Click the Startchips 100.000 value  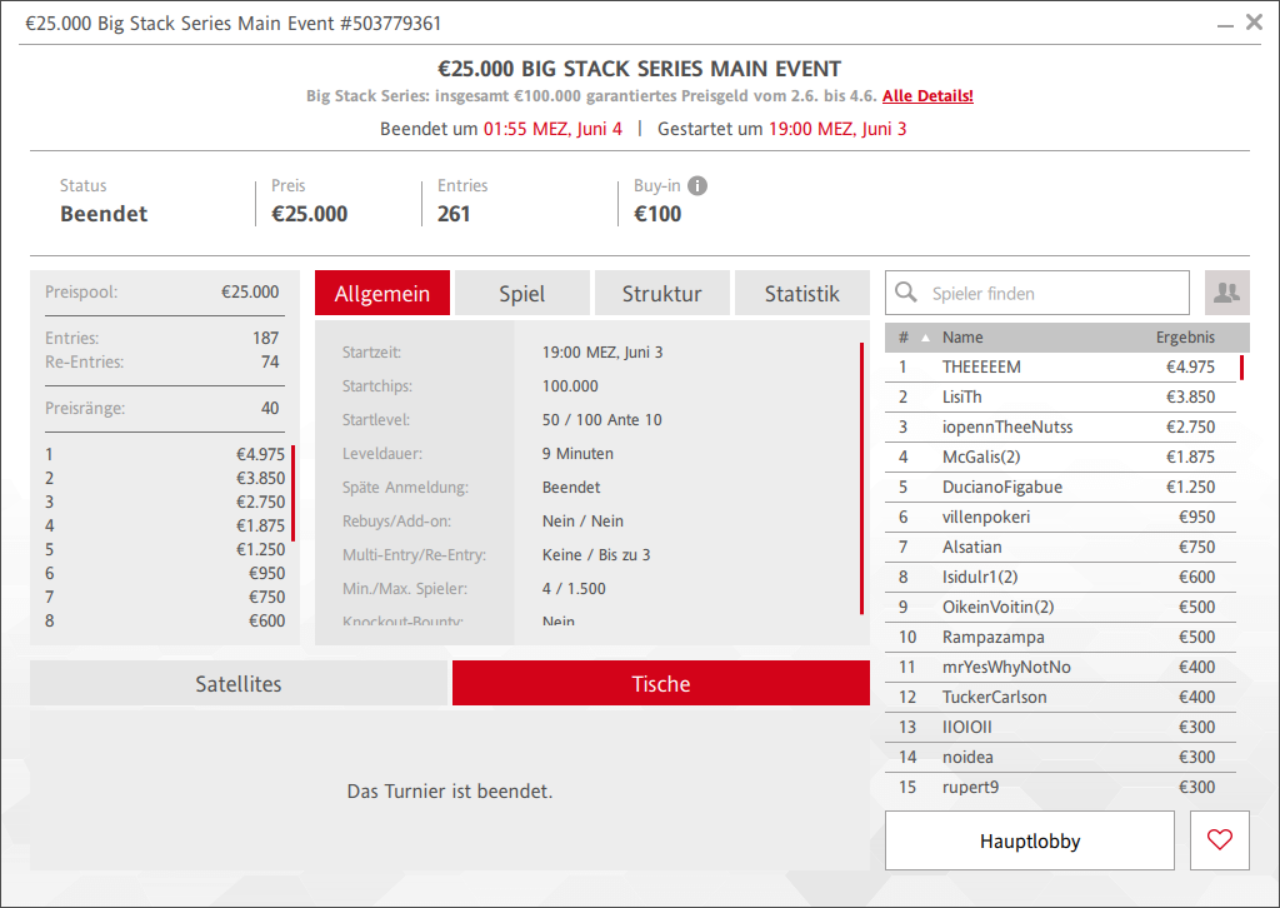coord(570,386)
